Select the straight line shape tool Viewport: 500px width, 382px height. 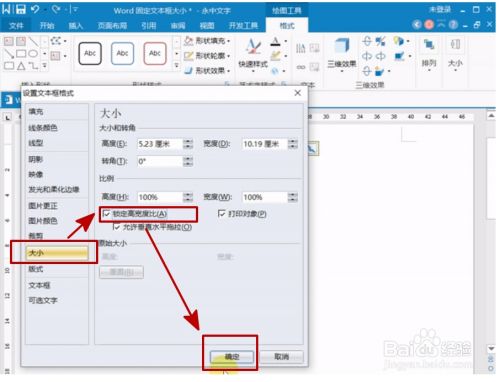pos(33,42)
